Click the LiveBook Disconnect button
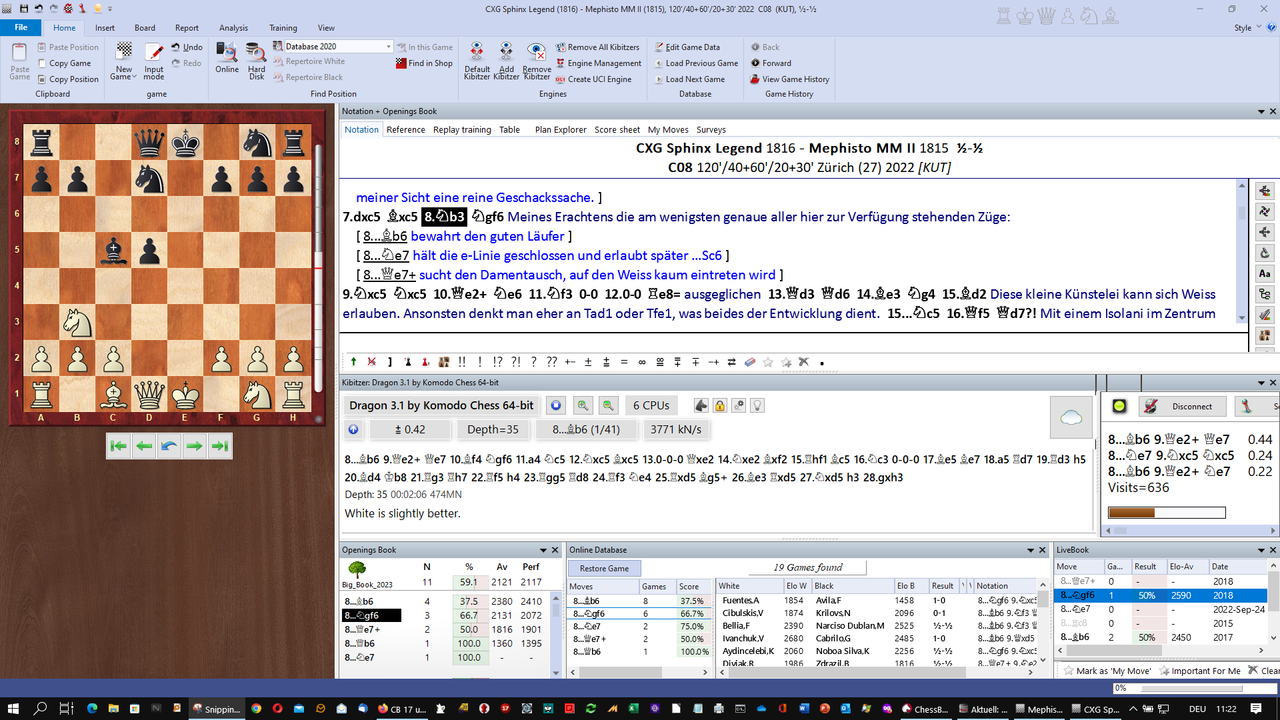1280x720 pixels. (1182, 406)
